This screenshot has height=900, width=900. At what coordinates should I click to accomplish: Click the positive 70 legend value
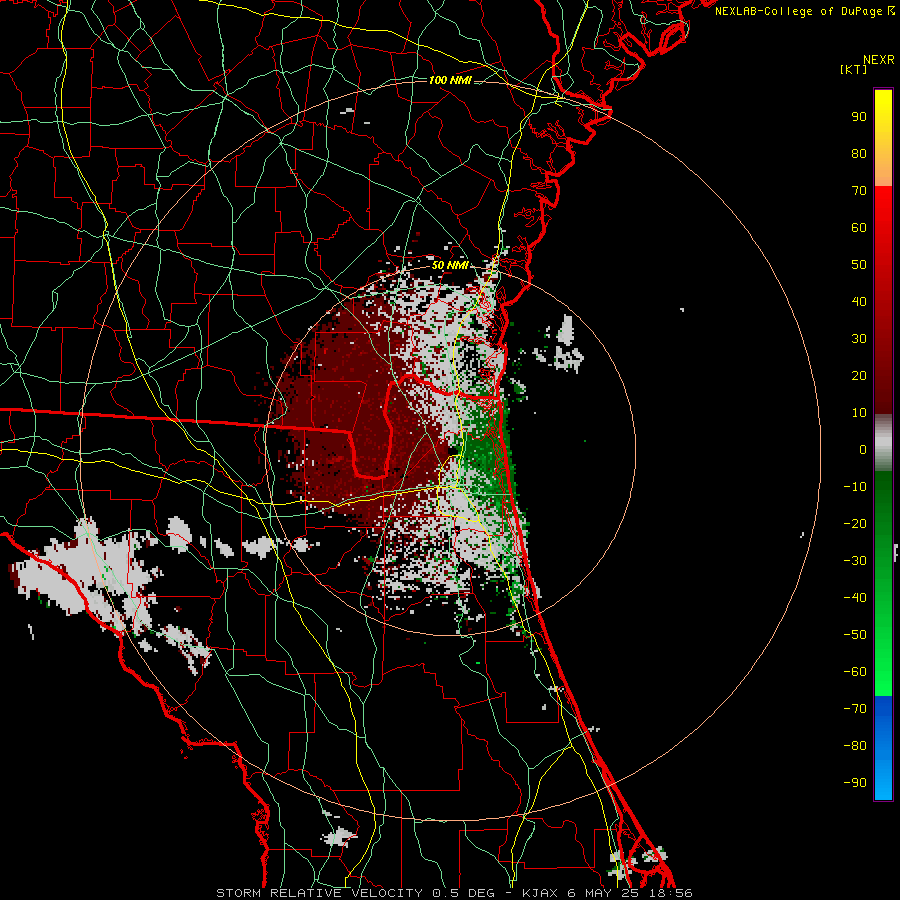pyautogui.click(x=859, y=191)
